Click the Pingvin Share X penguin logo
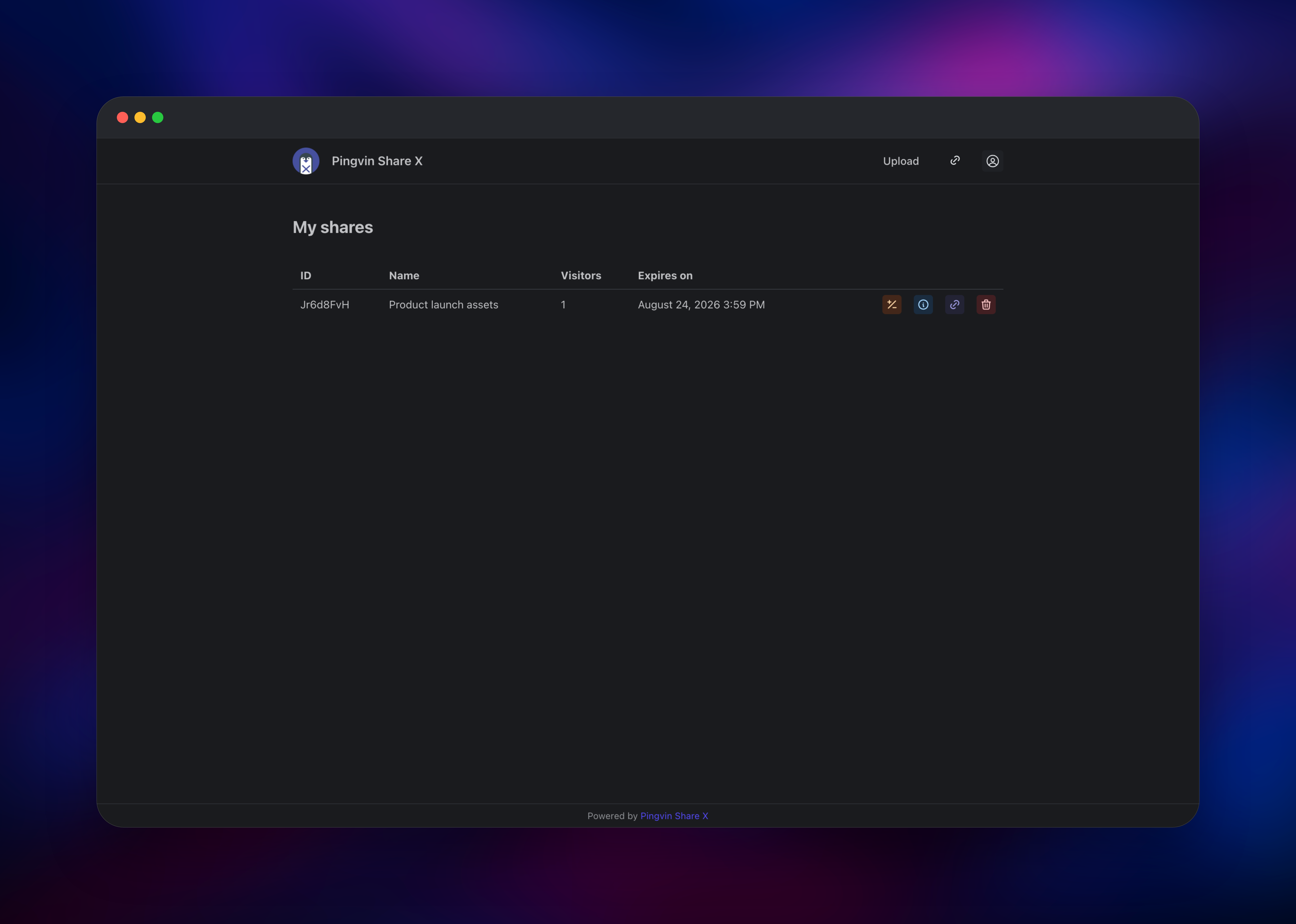1296x924 pixels. [306, 161]
